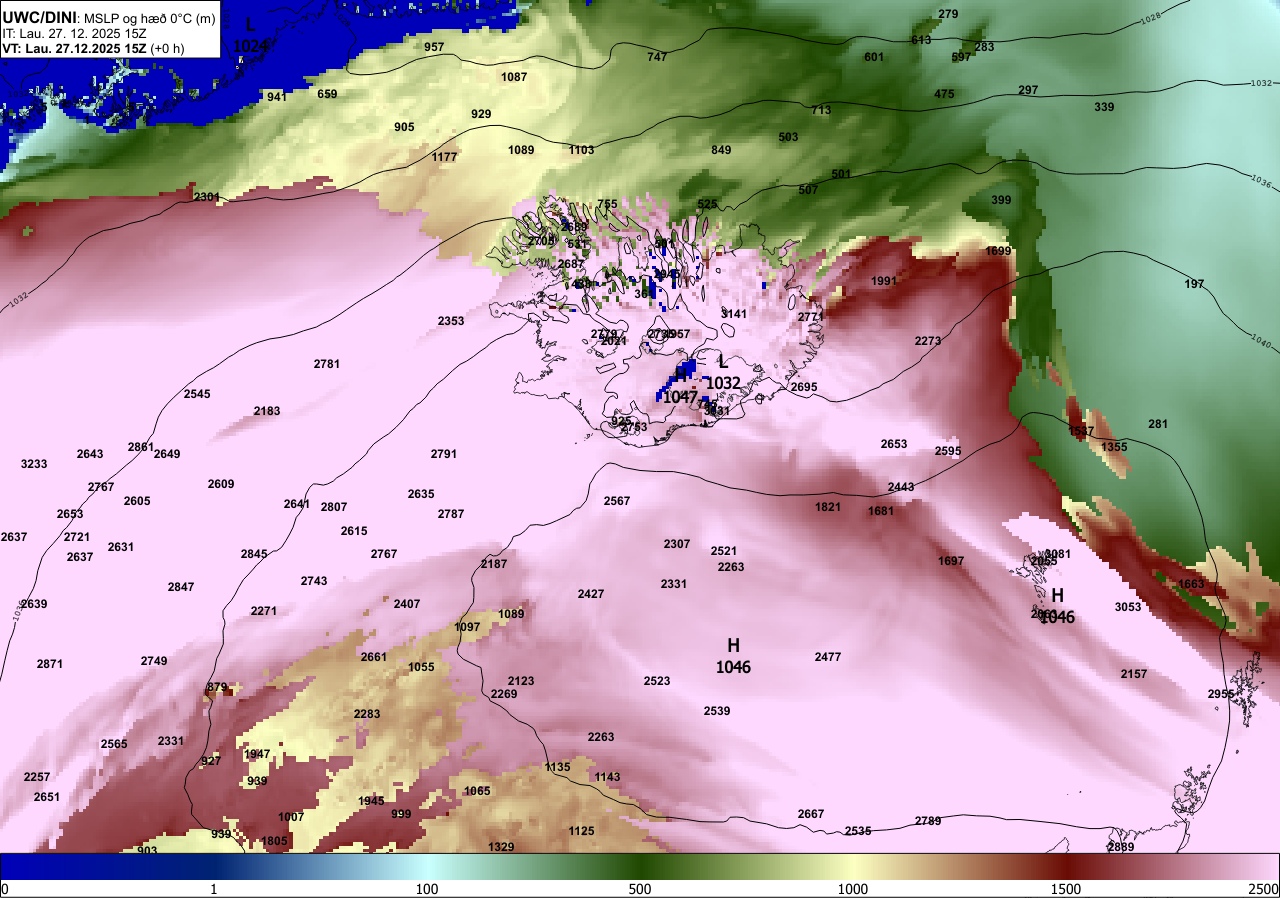Screen dimensions: 1280x898
Task: Click the 0 label on the color scale
Action: tap(5, 889)
